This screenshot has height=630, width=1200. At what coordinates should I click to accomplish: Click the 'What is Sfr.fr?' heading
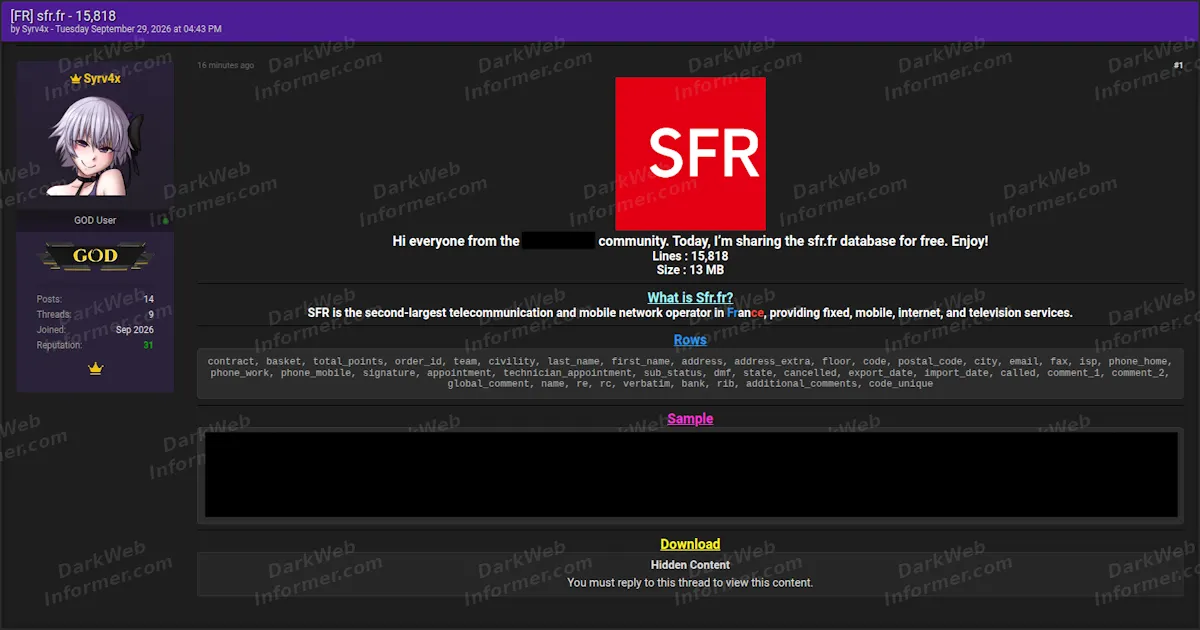pyautogui.click(x=690, y=298)
